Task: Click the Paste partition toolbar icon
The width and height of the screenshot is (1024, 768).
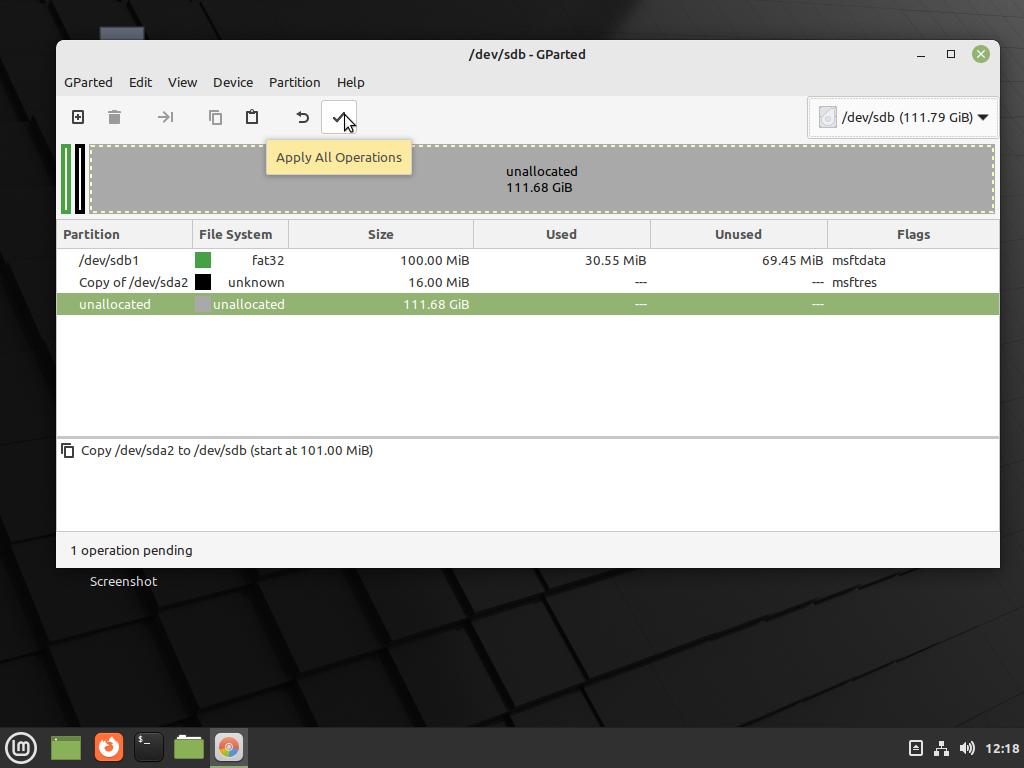Action: point(252,117)
